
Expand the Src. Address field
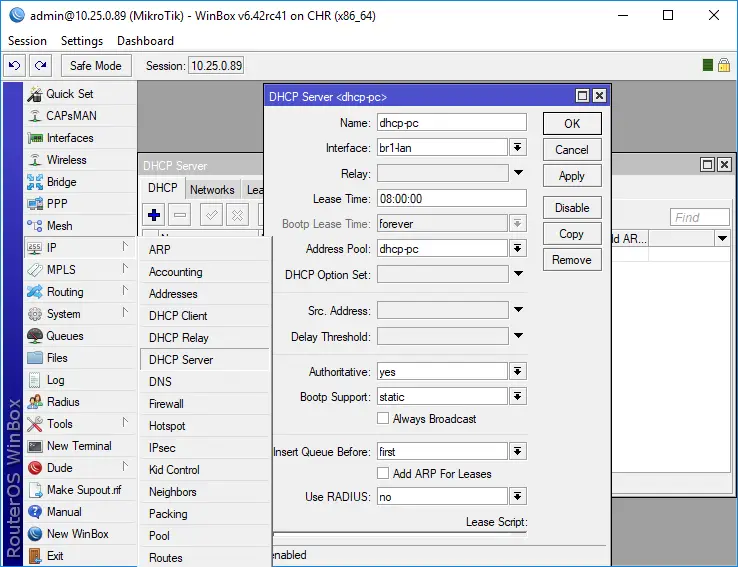[x=518, y=310]
